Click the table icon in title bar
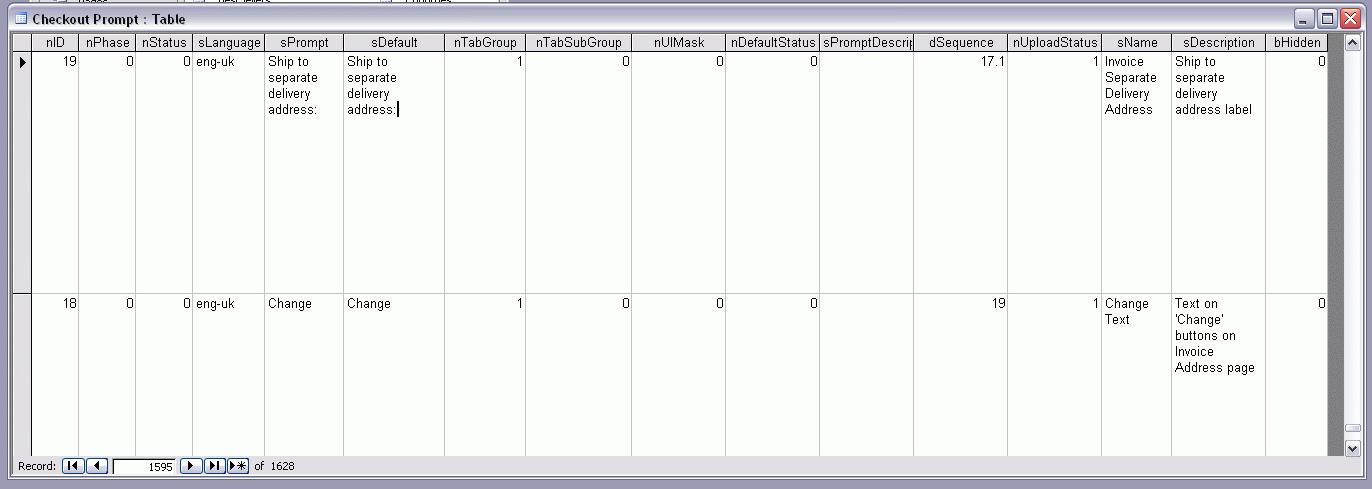Viewport: 1372px width, 489px height. [x=20, y=19]
